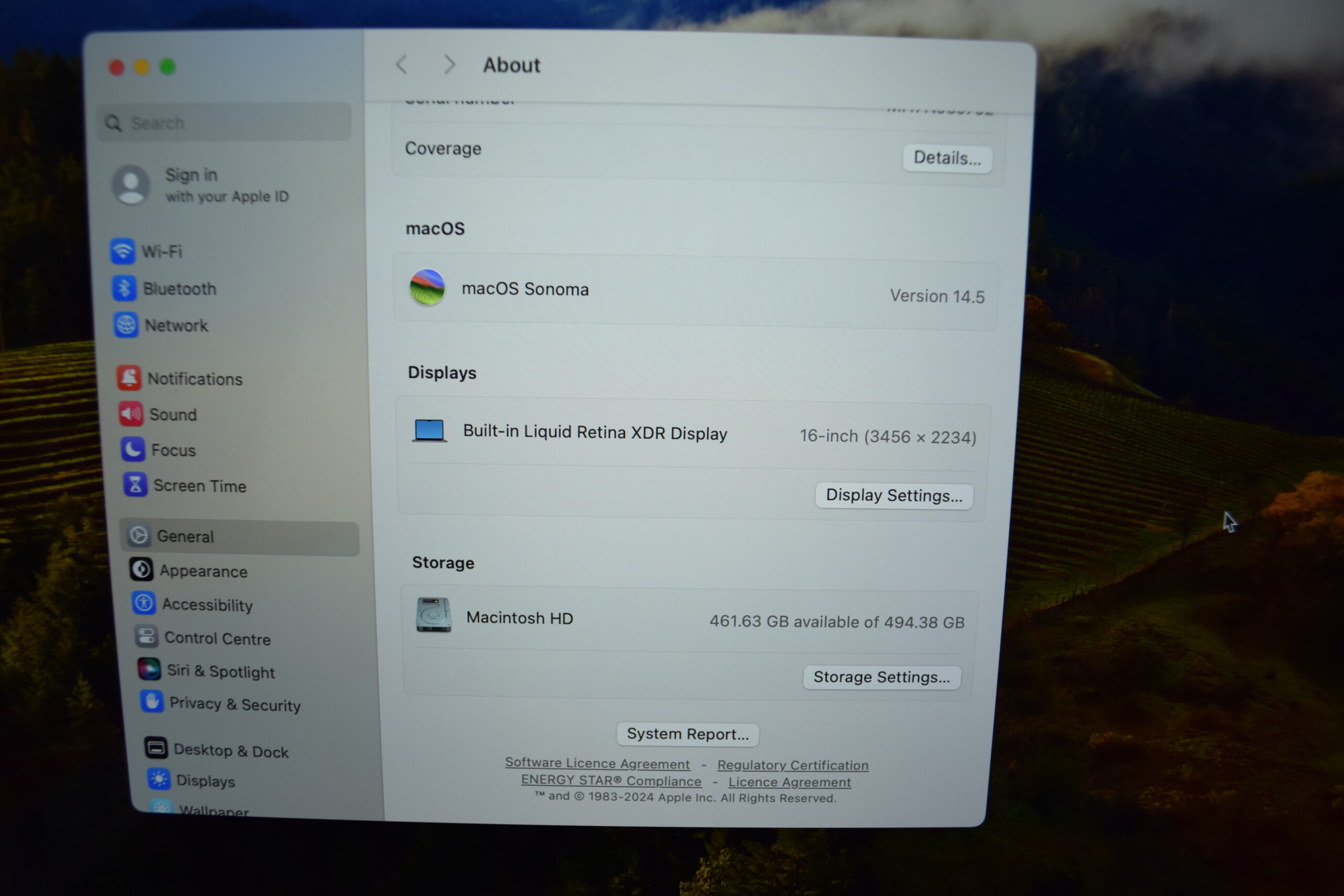Select the Wi-Fi sidebar label

pos(162,251)
